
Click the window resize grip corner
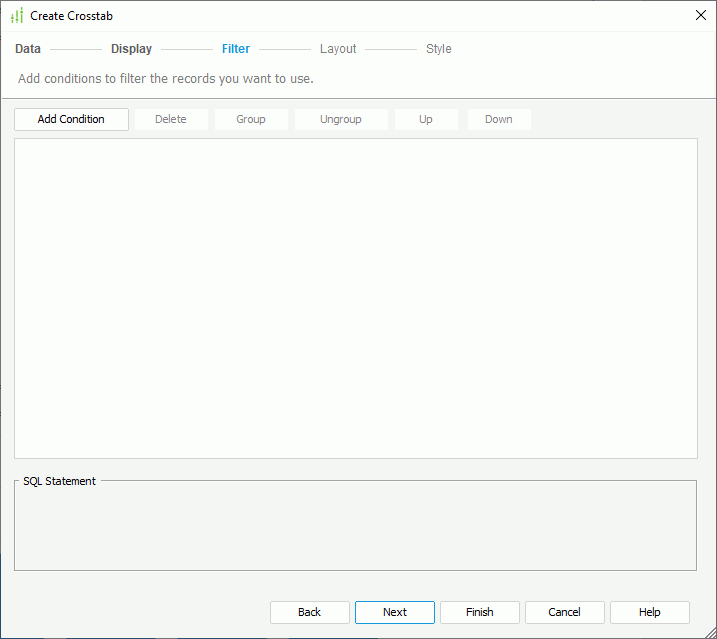pos(710,632)
